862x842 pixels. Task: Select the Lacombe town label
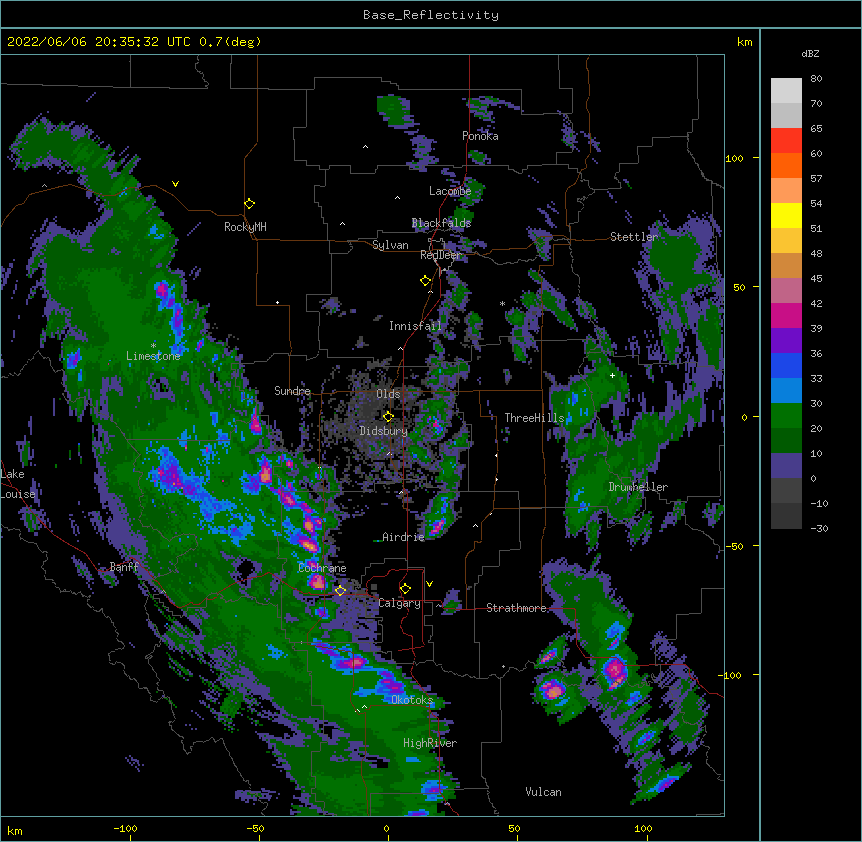click(x=450, y=191)
